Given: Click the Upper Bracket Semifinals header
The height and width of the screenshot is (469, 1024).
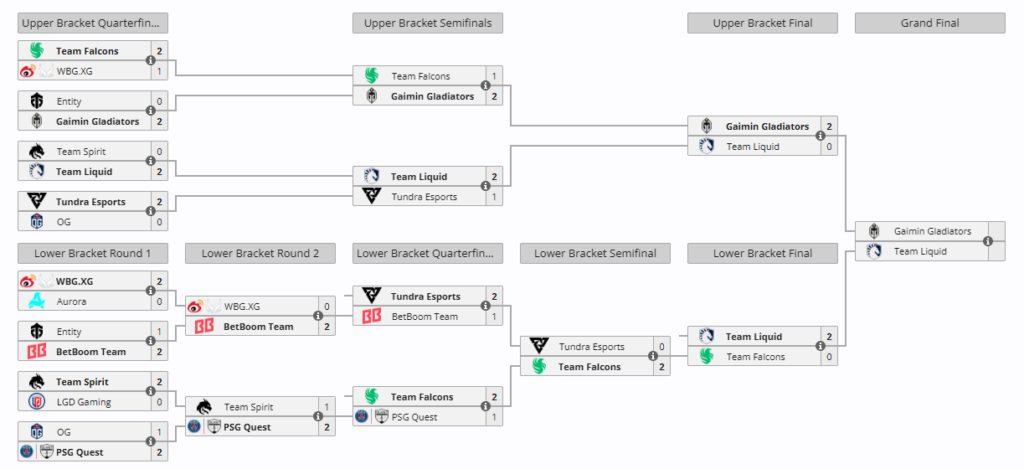Looking at the screenshot, I should (x=427, y=23).
